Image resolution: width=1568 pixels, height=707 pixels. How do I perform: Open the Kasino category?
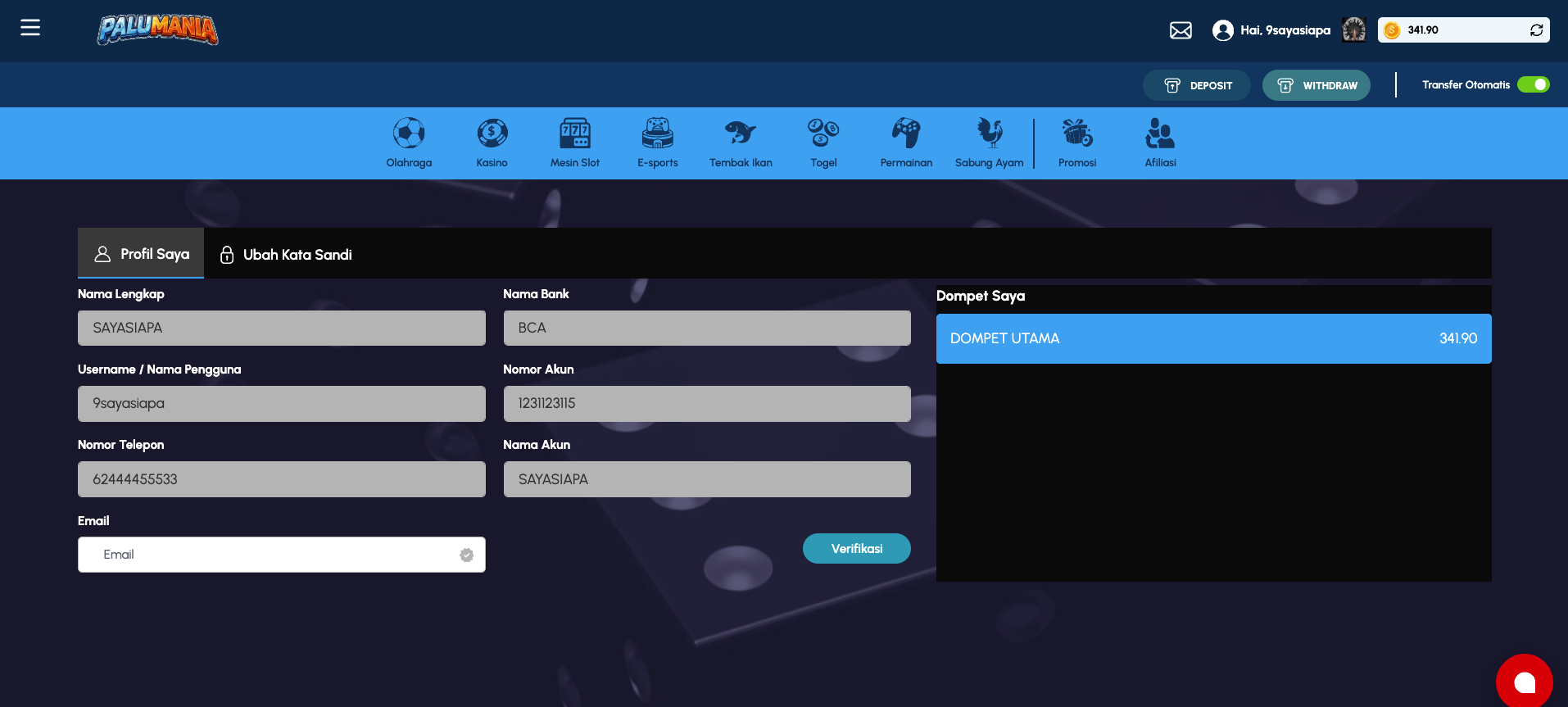click(x=492, y=143)
